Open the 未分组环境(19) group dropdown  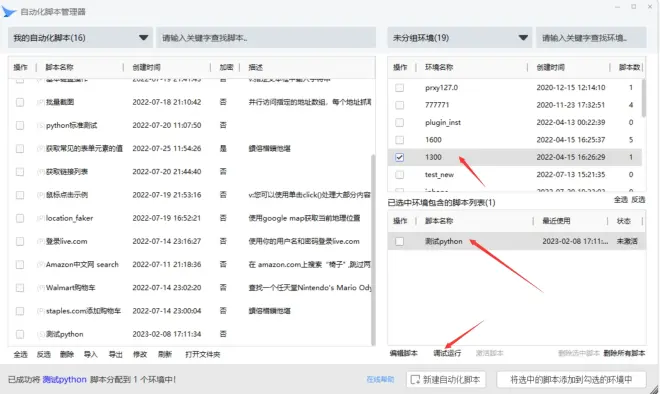tap(459, 37)
